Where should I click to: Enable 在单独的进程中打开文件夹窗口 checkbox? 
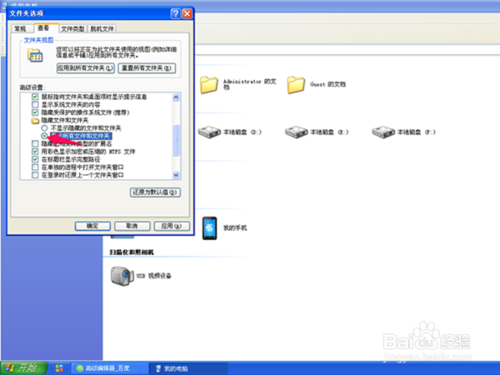pyautogui.click(x=35, y=167)
